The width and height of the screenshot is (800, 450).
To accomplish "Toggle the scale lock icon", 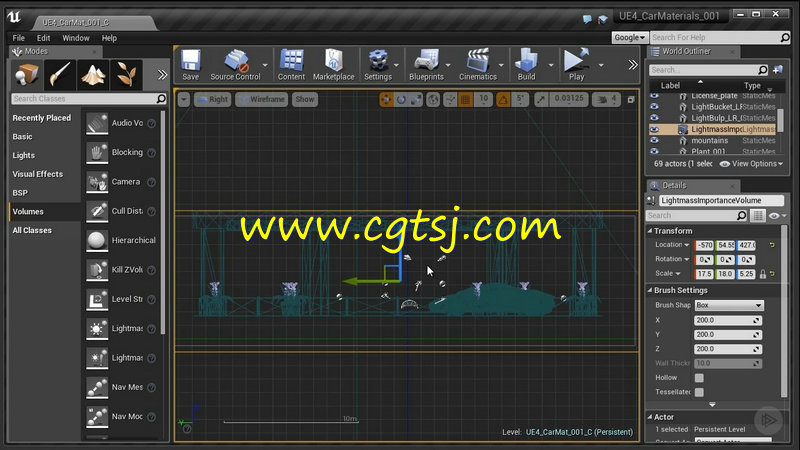I will [x=763, y=274].
